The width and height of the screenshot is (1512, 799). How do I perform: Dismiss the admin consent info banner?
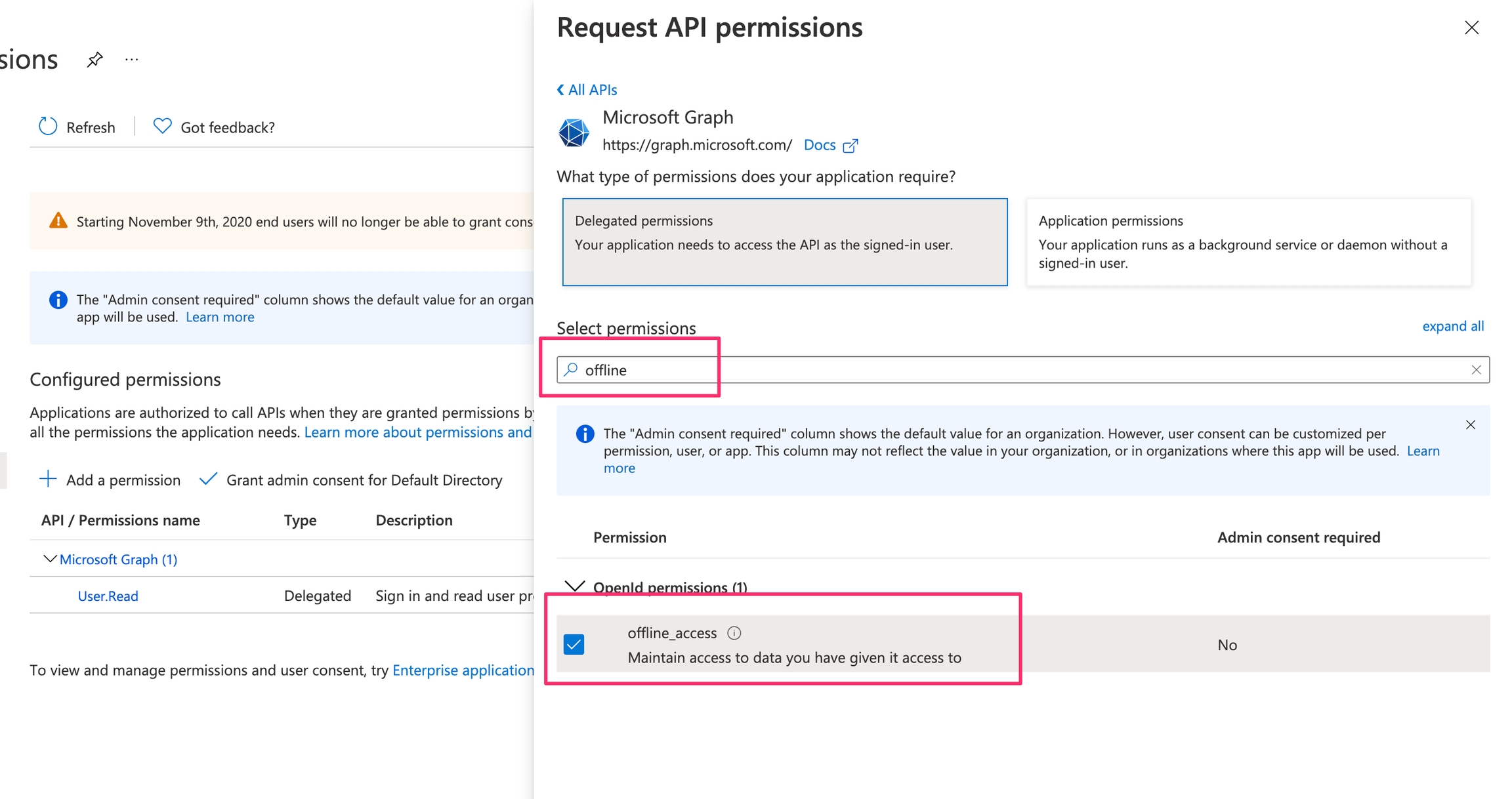[1471, 425]
